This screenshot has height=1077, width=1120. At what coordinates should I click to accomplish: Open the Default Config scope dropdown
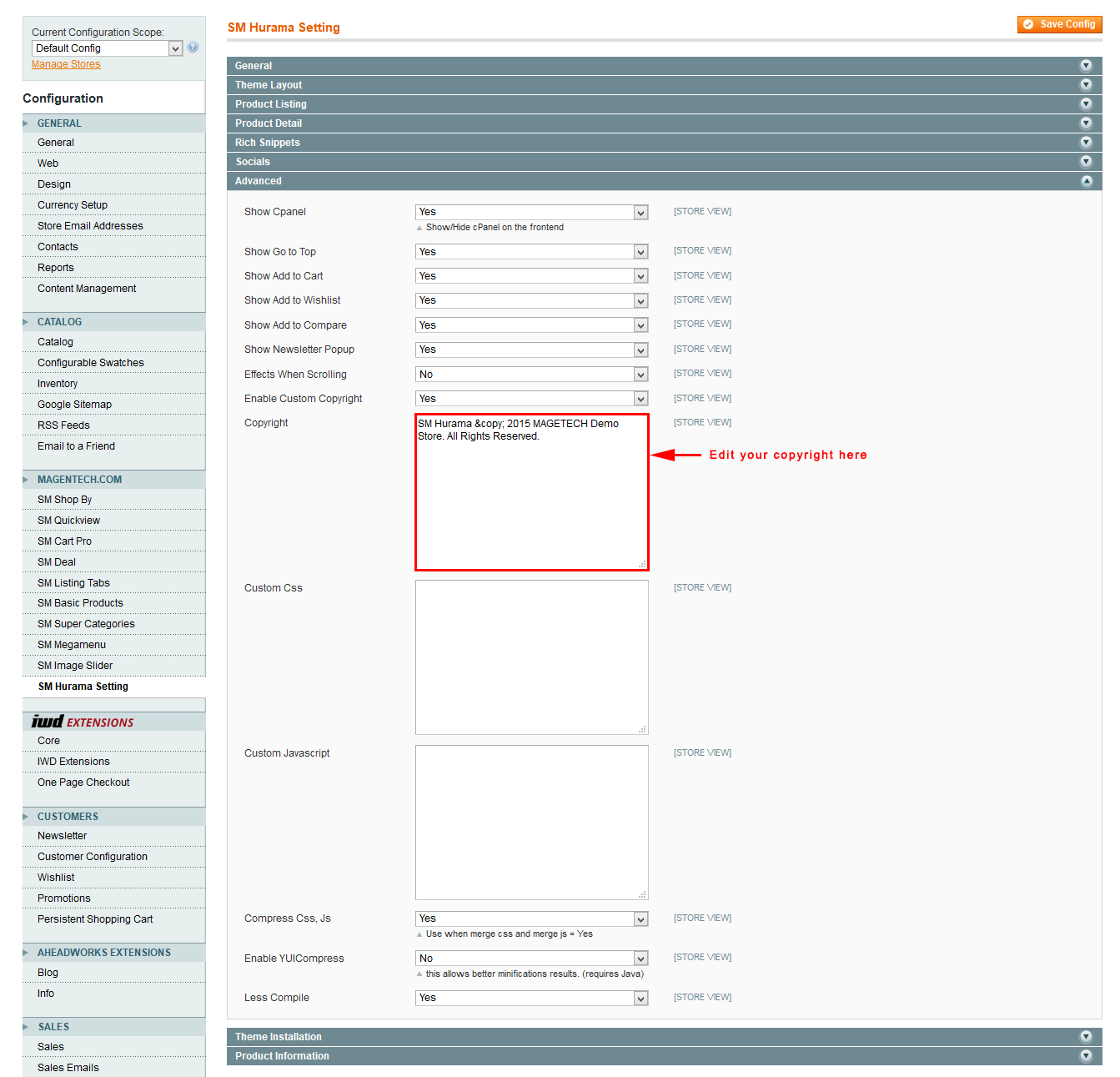click(x=107, y=48)
